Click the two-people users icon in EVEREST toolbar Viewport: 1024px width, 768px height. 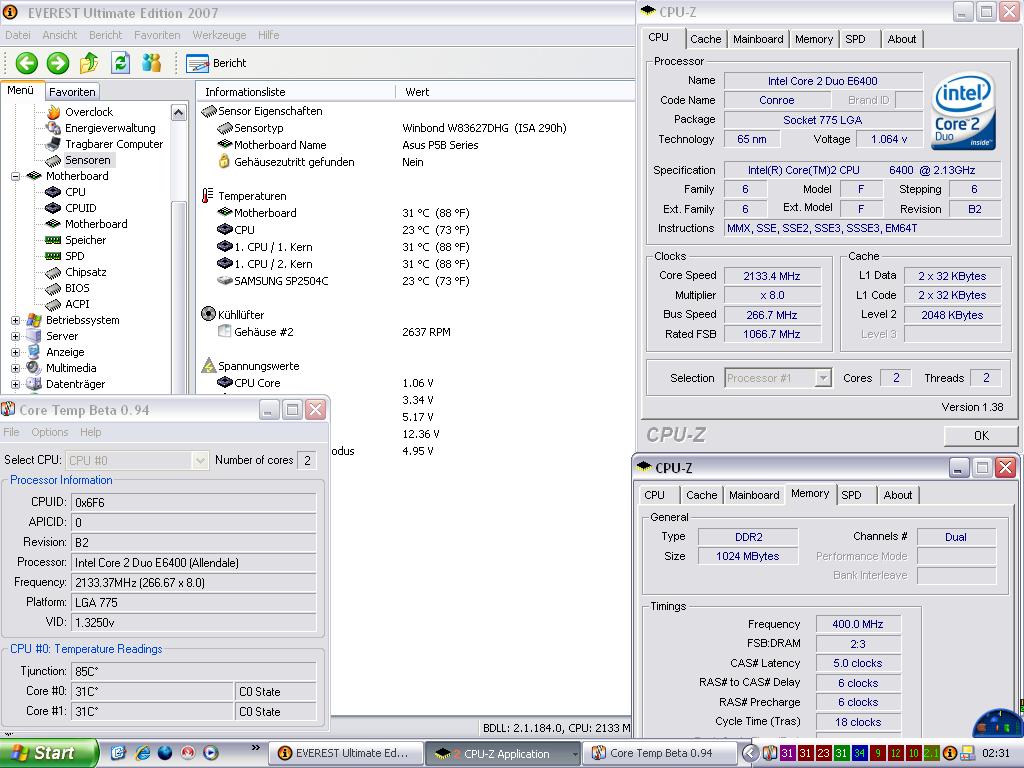point(152,63)
